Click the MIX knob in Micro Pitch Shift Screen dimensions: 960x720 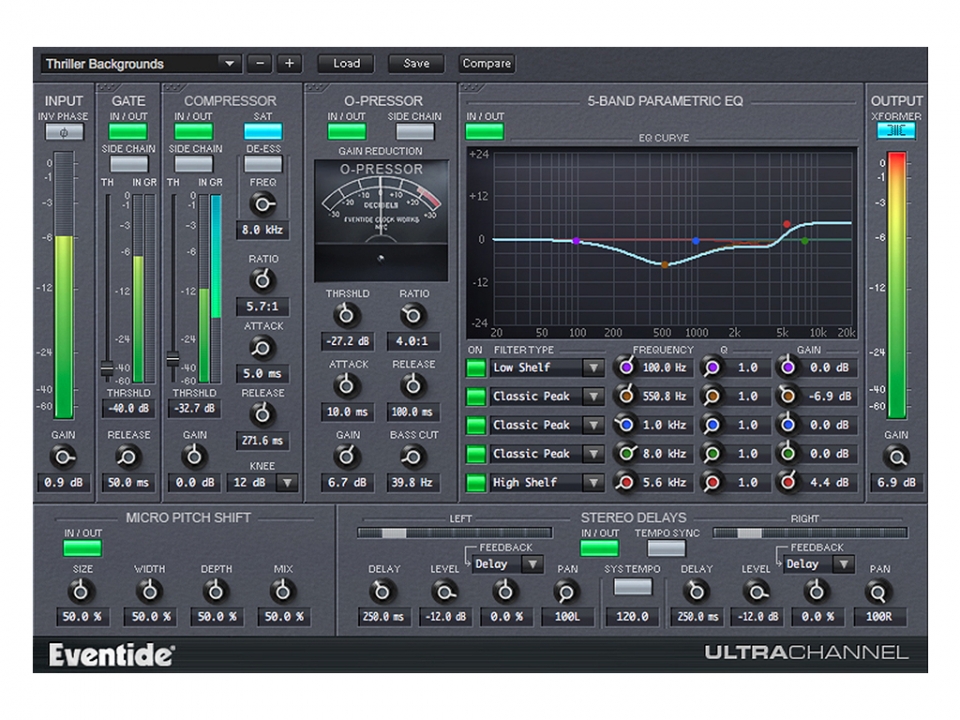(283, 592)
